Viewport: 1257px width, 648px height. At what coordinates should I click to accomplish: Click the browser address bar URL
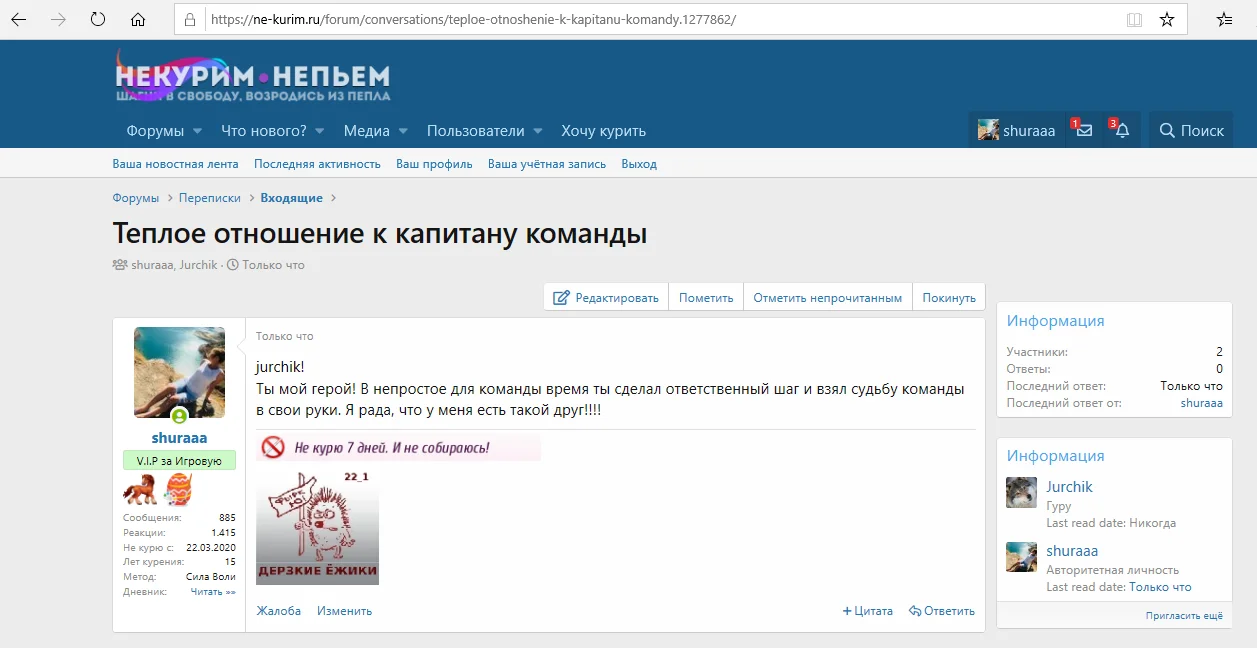(472, 20)
